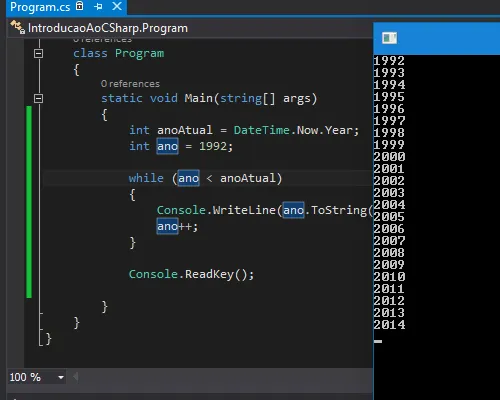Image resolution: width=500 pixels, height=400 pixels.
Task: Click the class icon beside IntroducaoAoCSharp.Program
Action: click(x=17, y=27)
